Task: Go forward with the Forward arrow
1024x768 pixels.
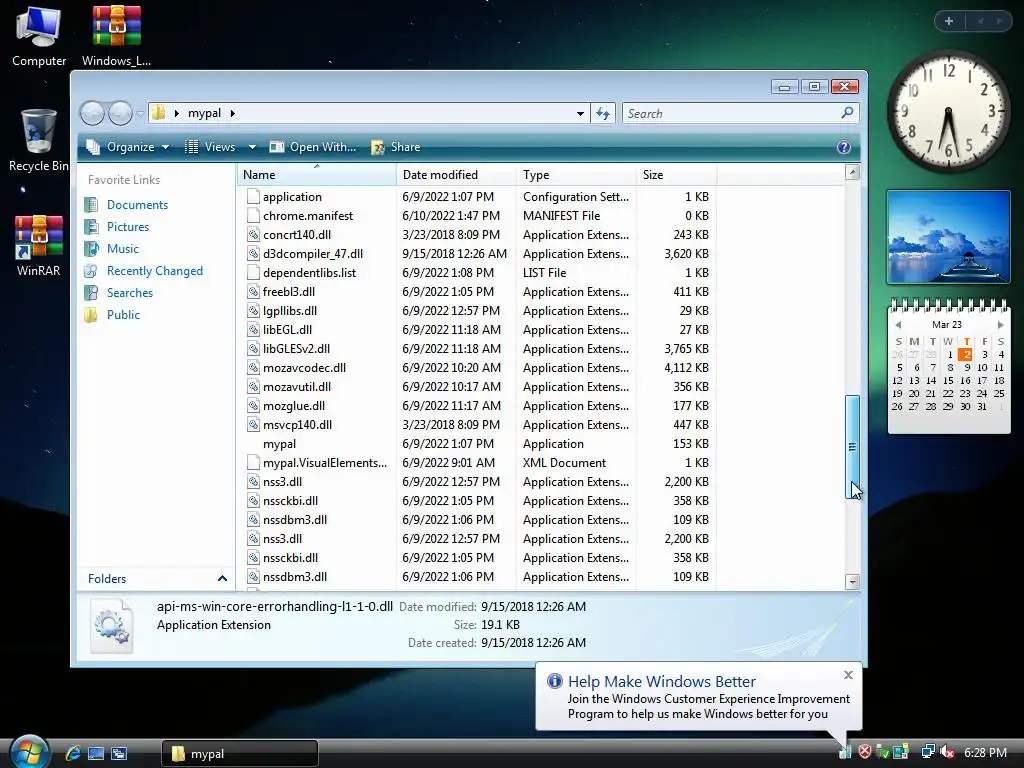Action: point(120,114)
